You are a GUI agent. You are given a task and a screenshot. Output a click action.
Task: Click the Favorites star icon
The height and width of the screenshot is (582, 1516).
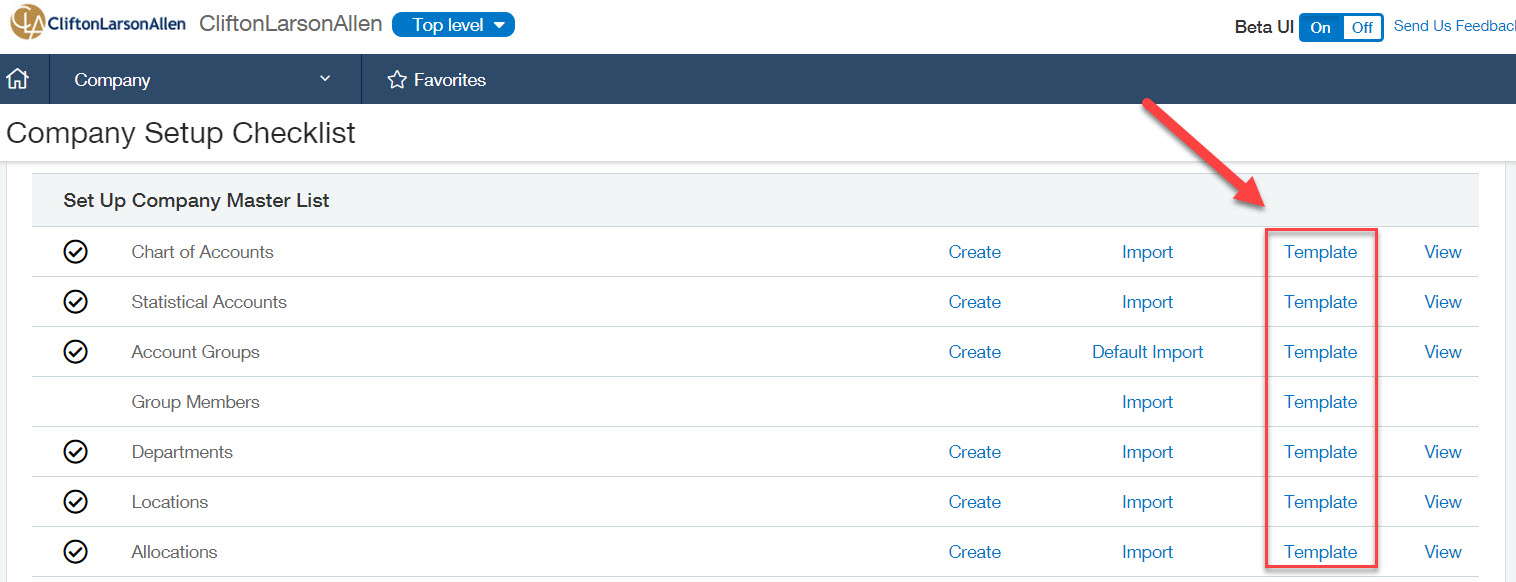pyautogui.click(x=397, y=80)
